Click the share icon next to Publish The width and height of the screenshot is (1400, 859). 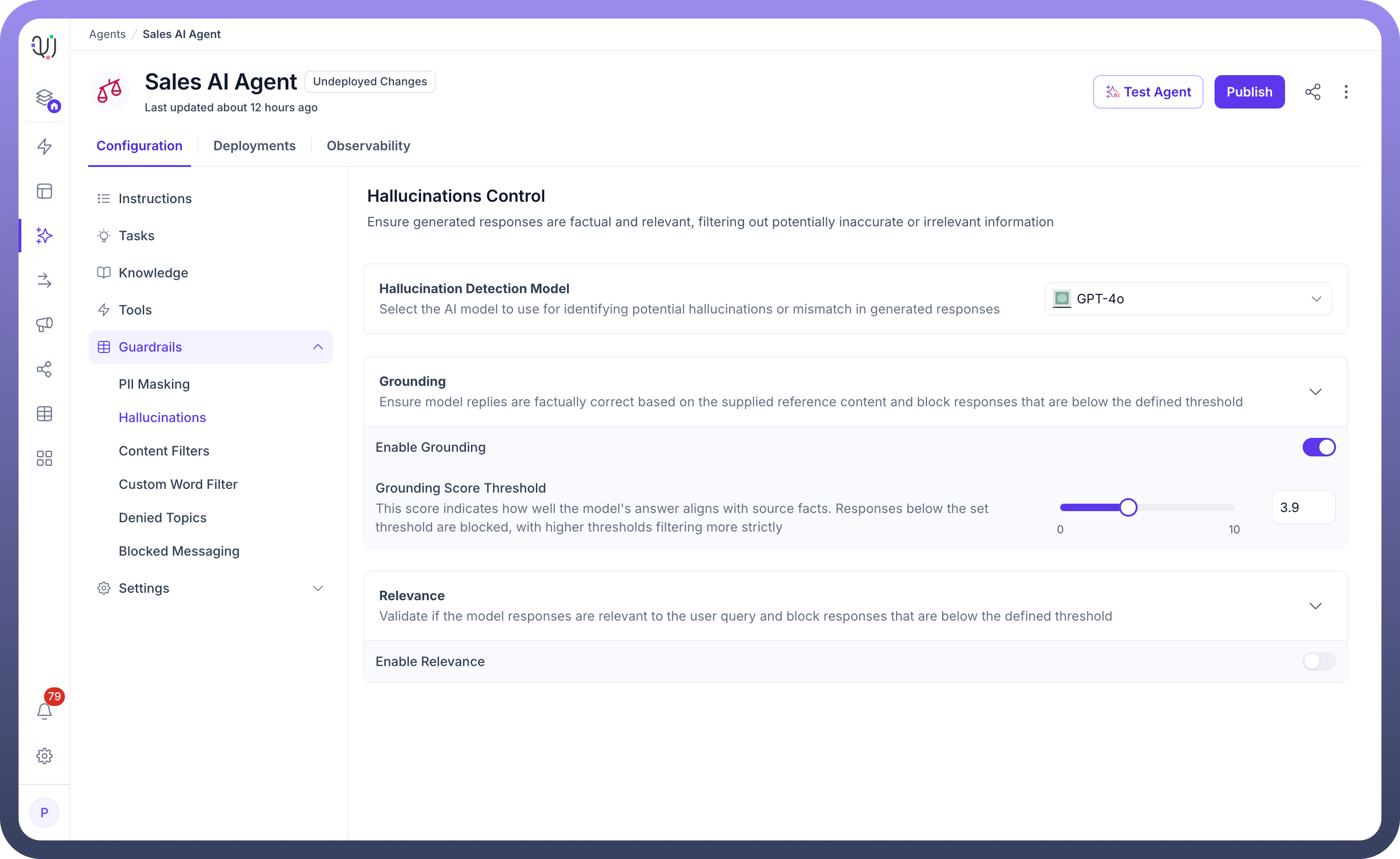pyautogui.click(x=1312, y=92)
